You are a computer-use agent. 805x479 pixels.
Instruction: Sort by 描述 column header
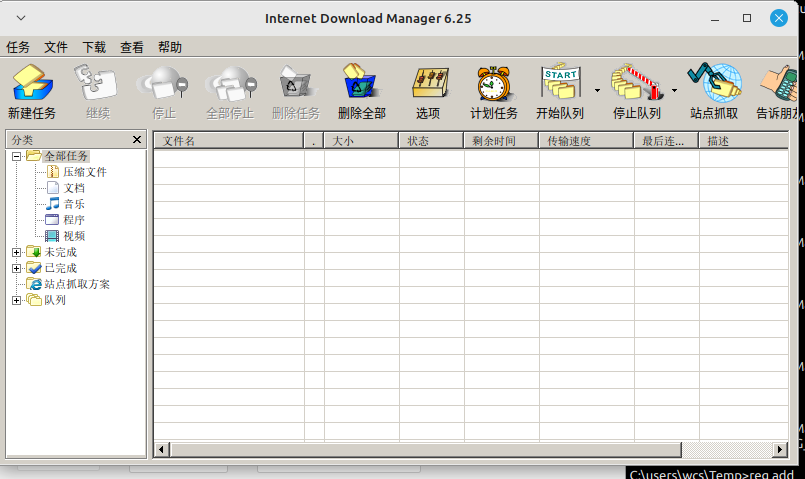[x=743, y=141]
